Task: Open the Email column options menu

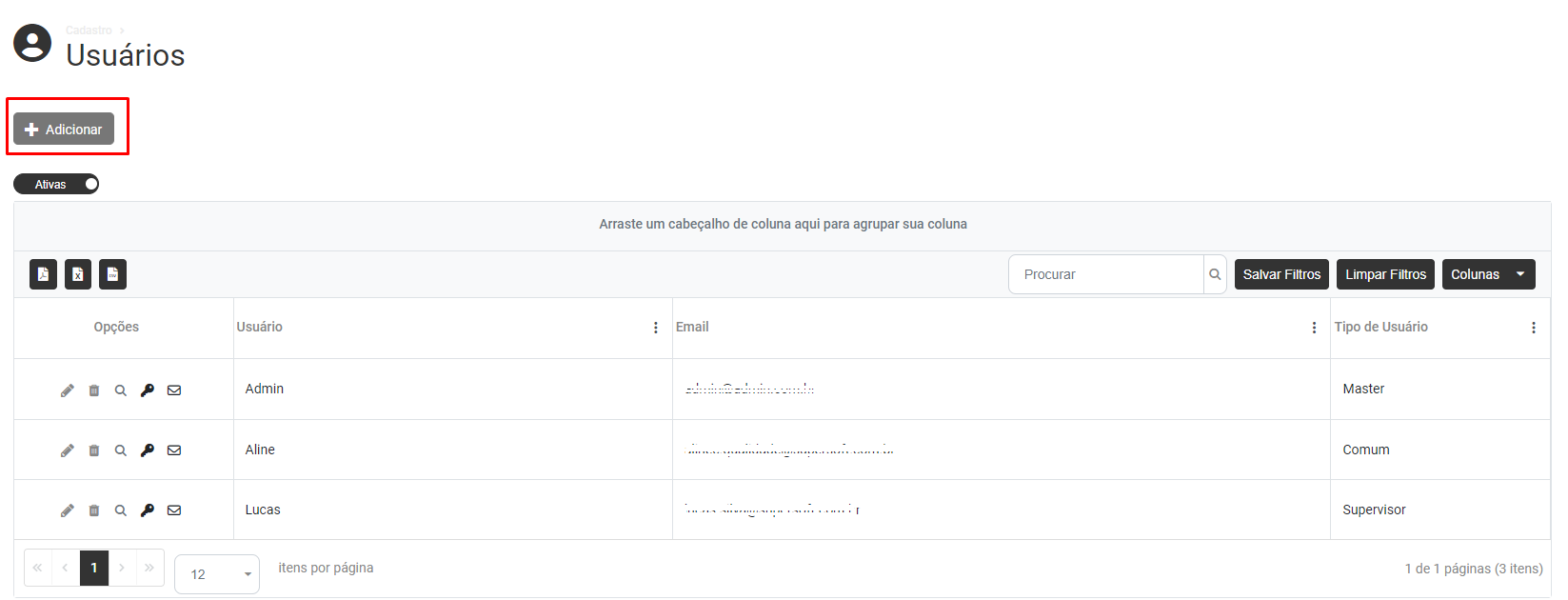Action: tap(1315, 328)
